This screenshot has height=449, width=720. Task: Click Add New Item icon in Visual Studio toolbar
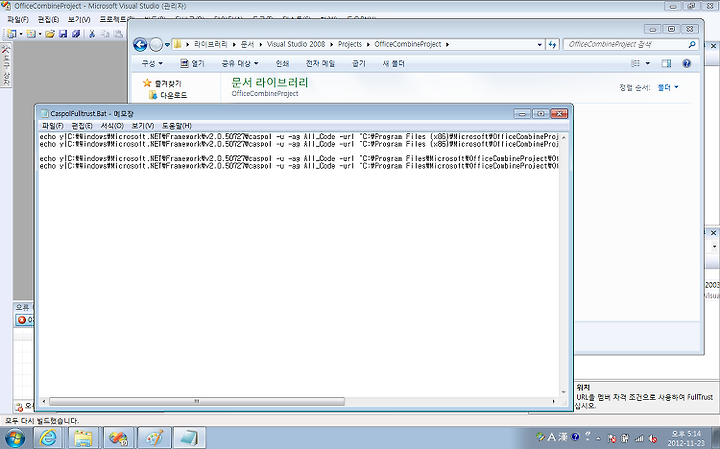(31, 34)
